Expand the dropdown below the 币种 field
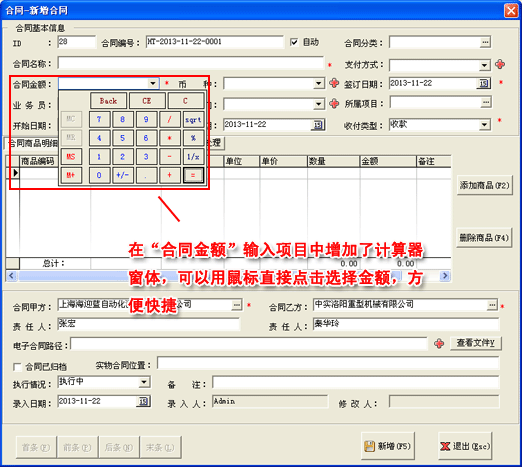 319,104
